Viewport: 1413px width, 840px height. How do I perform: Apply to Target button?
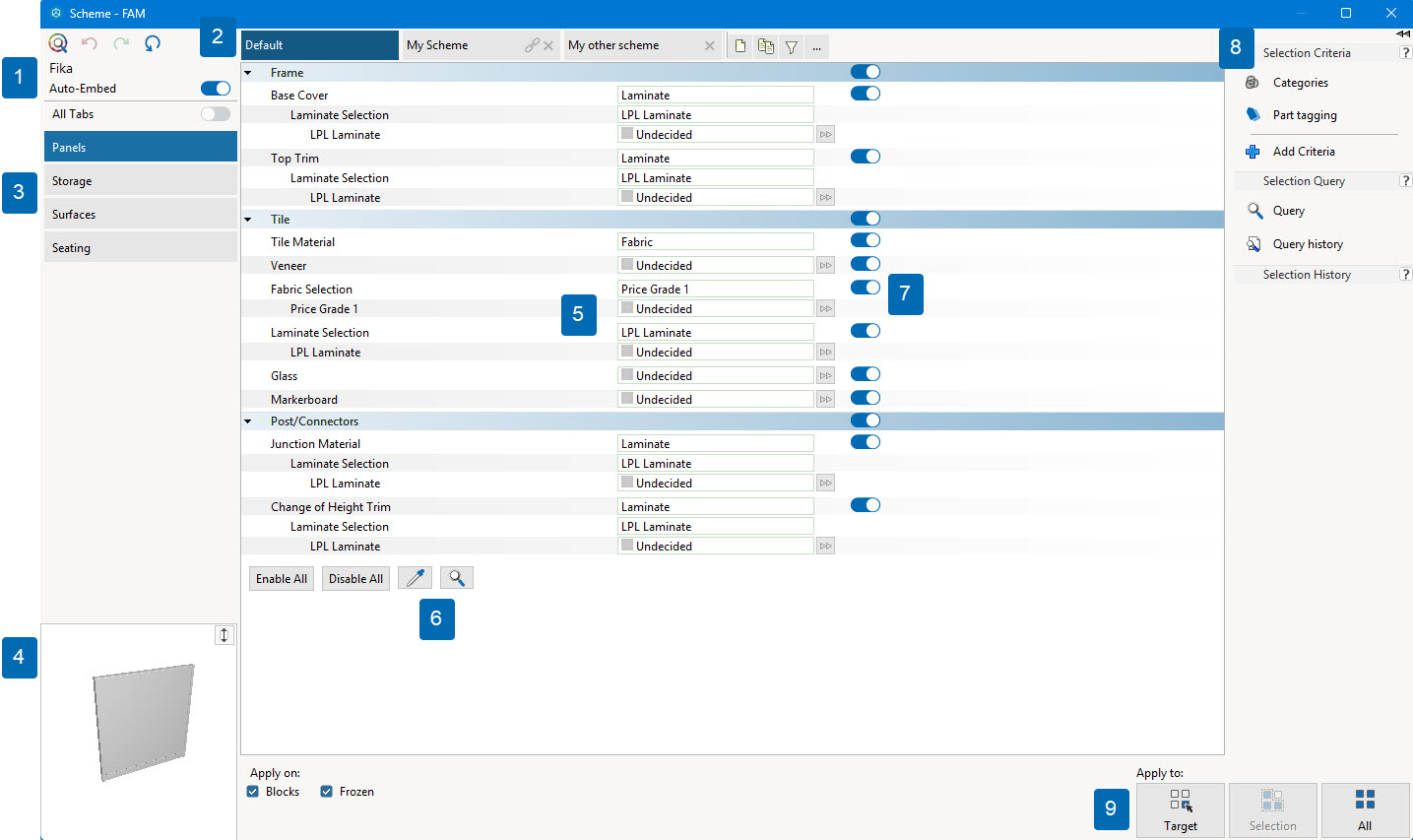(x=1181, y=810)
